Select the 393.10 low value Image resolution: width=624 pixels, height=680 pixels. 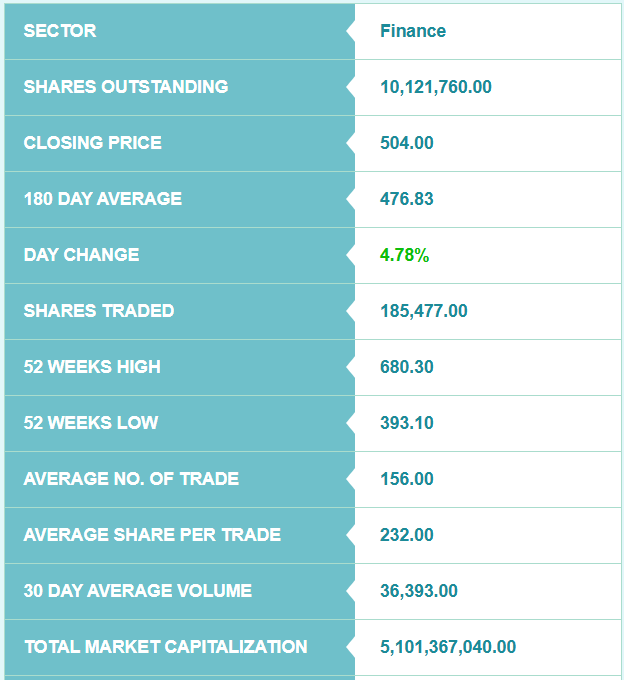coord(407,423)
